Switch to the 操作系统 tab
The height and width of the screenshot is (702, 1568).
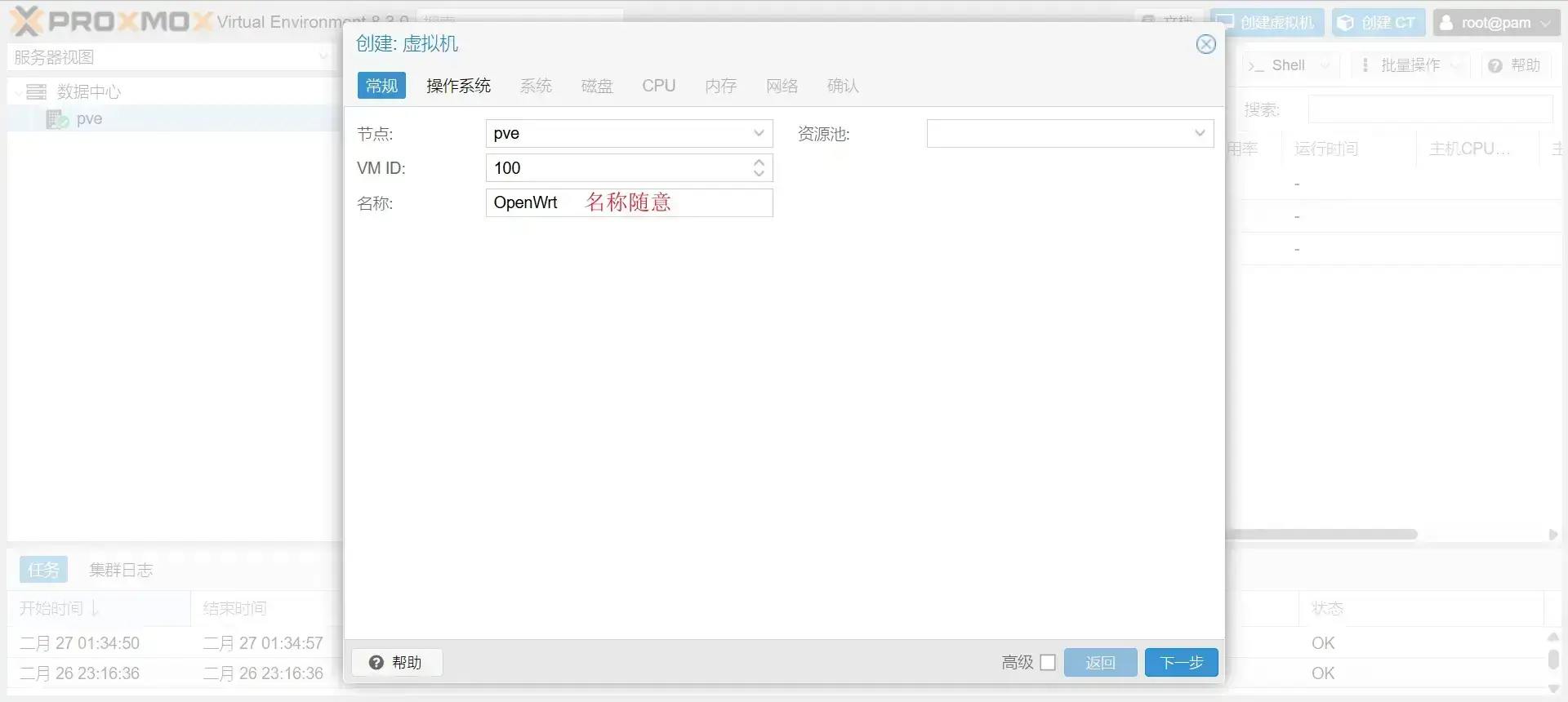(x=458, y=86)
